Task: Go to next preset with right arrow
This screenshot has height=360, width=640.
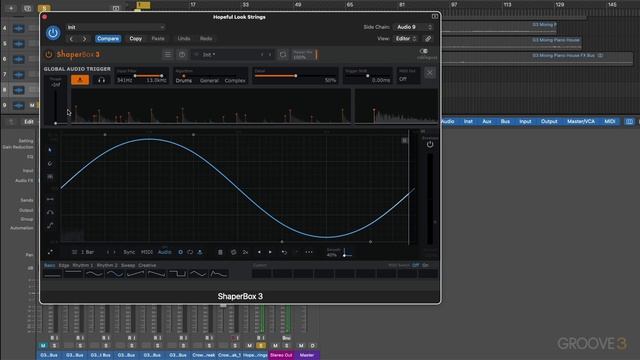Action: pos(84,39)
